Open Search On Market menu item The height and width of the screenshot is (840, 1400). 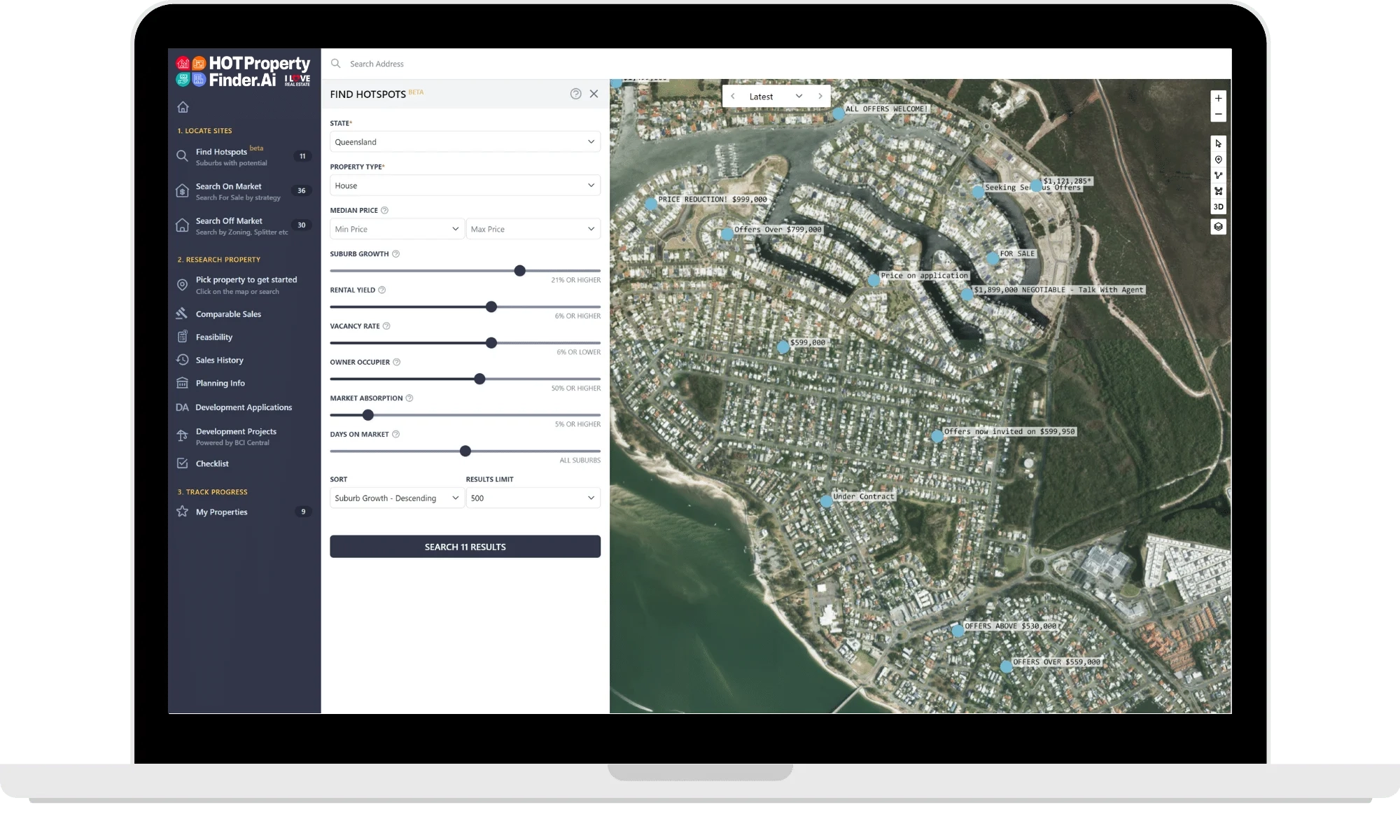(x=229, y=187)
